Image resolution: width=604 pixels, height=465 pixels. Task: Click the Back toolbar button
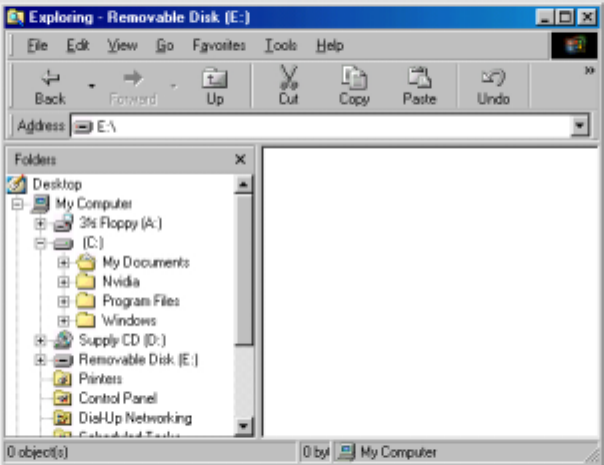click(50, 87)
